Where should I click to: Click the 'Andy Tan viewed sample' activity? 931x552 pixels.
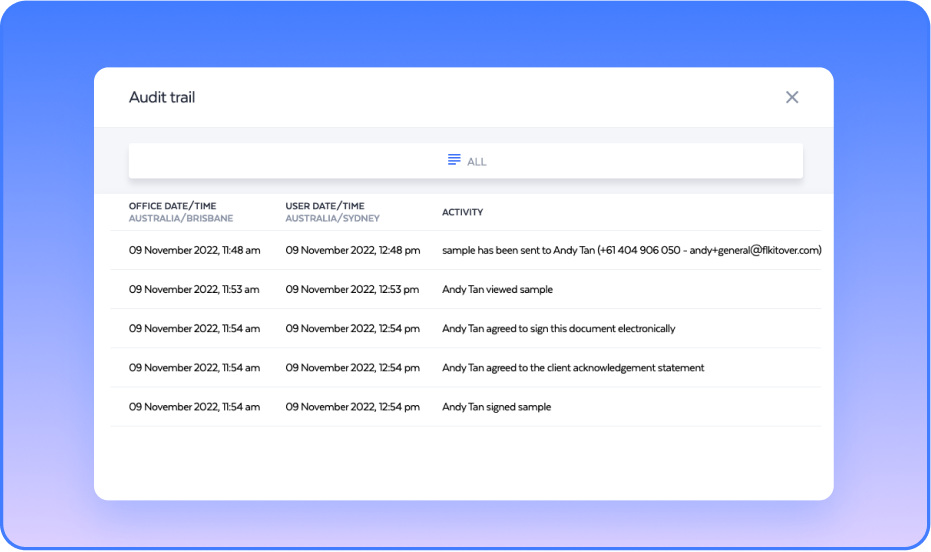click(497, 290)
